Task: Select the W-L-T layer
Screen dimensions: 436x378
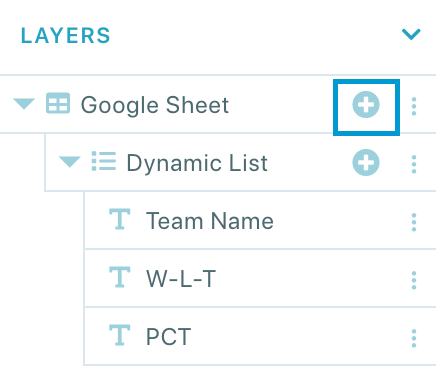Action: tap(260, 278)
